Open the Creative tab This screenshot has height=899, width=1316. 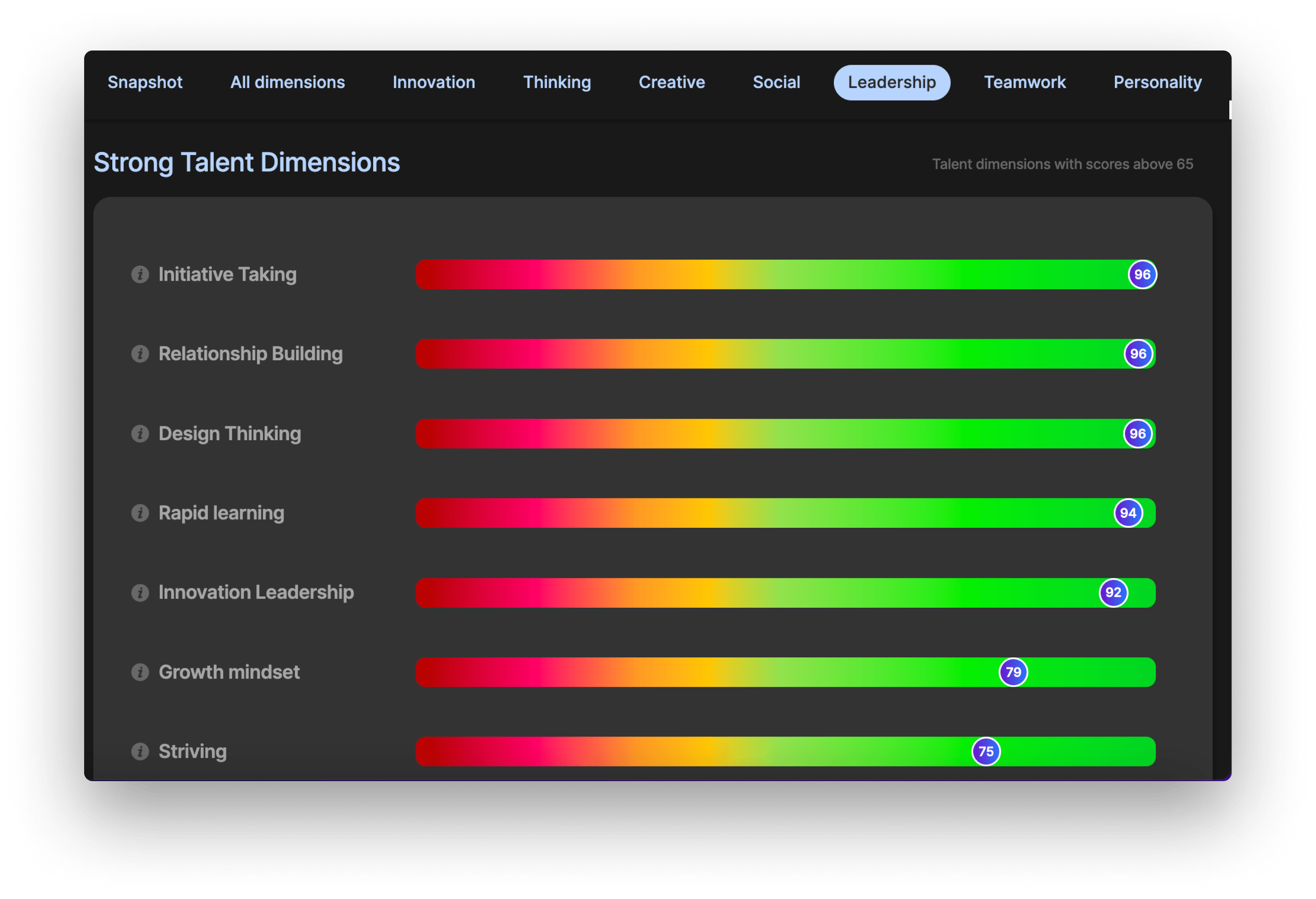(671, 83)
